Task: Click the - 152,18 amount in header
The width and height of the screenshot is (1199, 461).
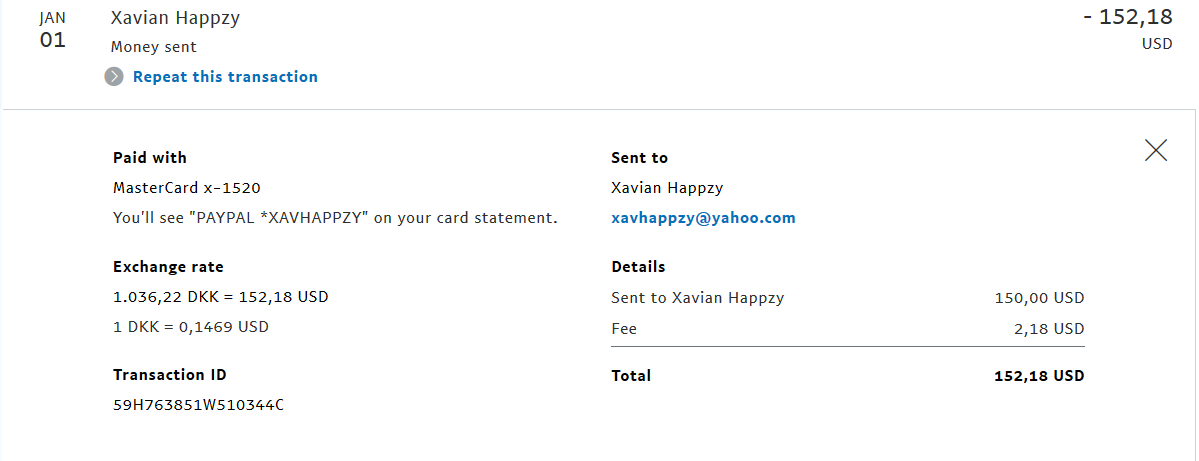Action: (1128, 17)
